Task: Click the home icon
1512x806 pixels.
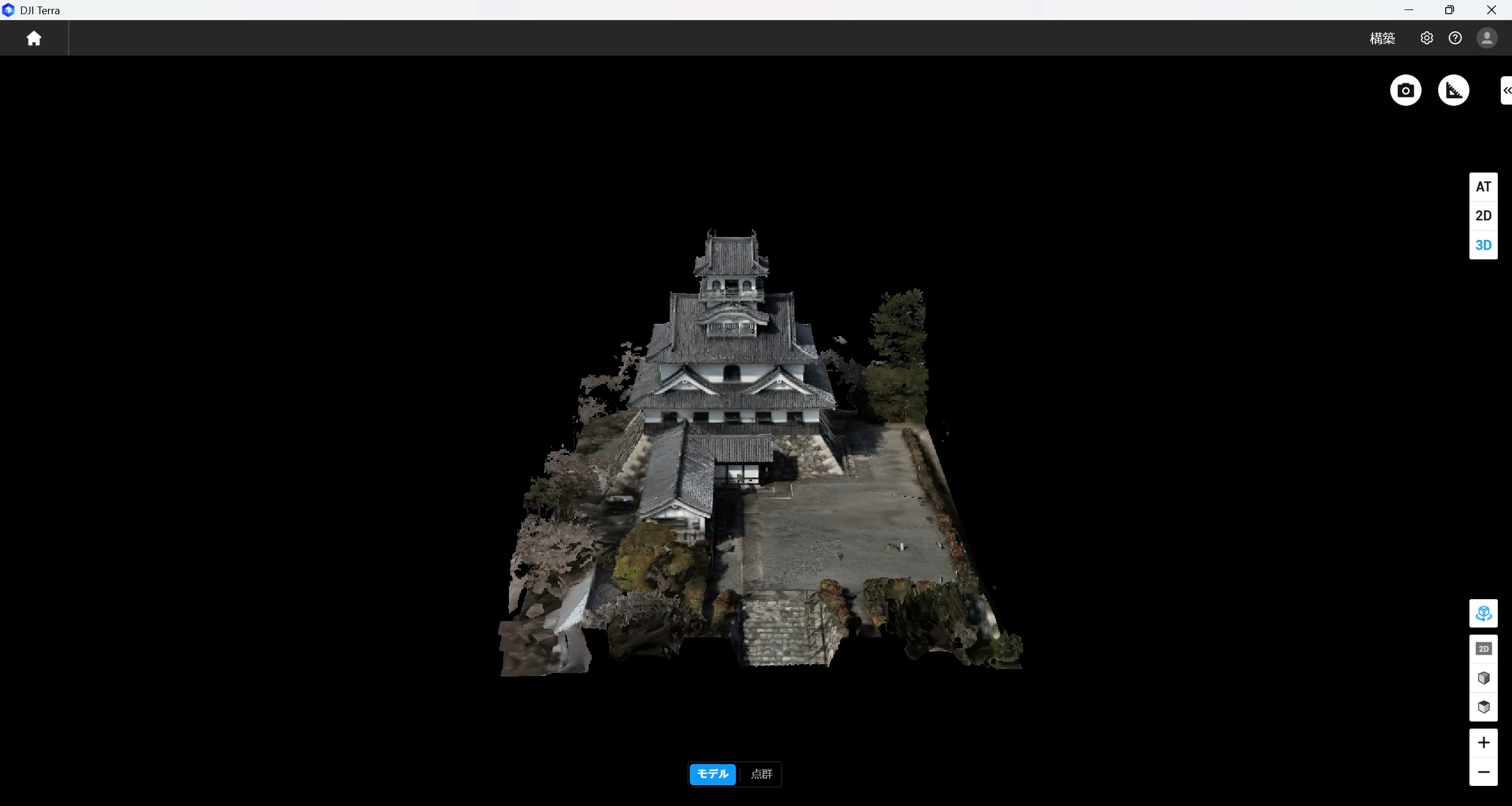Action: pos(34,38)
